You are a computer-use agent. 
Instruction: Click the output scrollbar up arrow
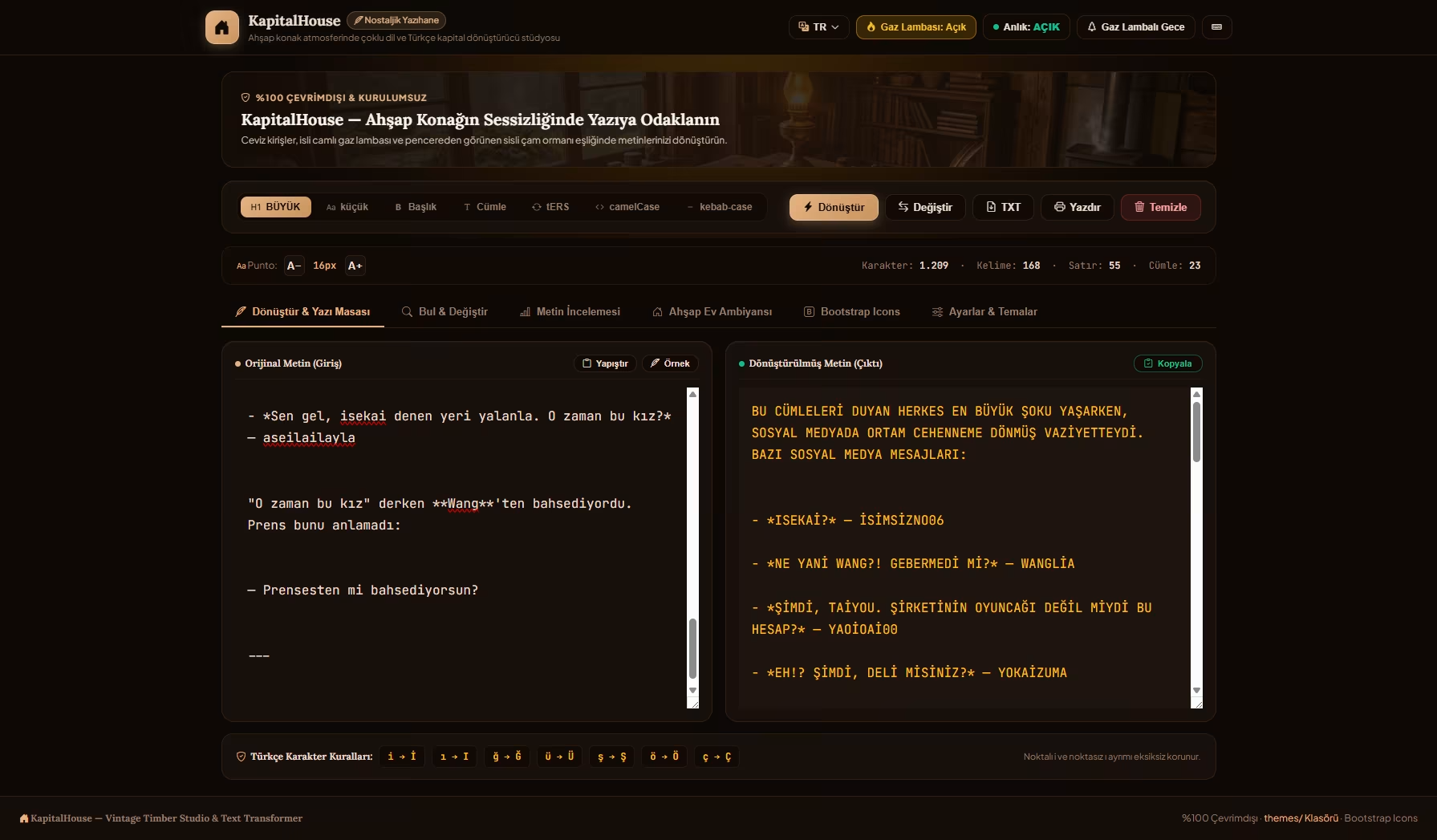(1196, 394)
